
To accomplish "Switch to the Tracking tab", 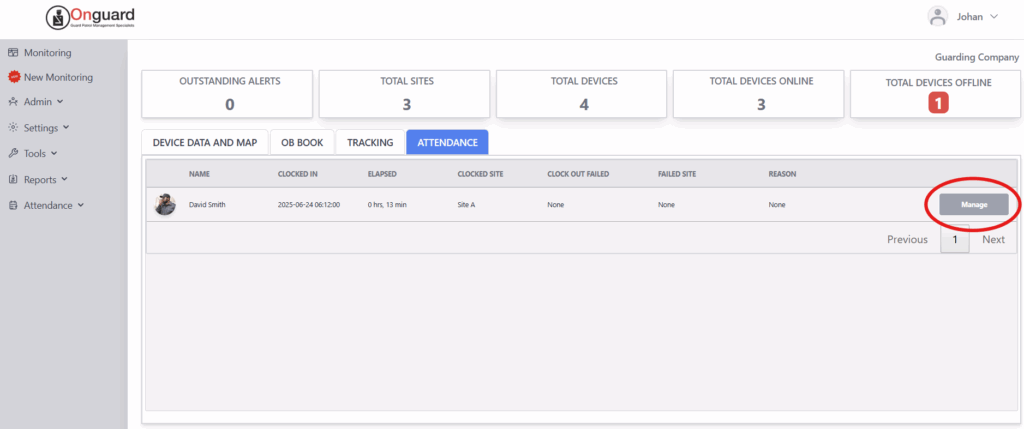I will point(370,142).
